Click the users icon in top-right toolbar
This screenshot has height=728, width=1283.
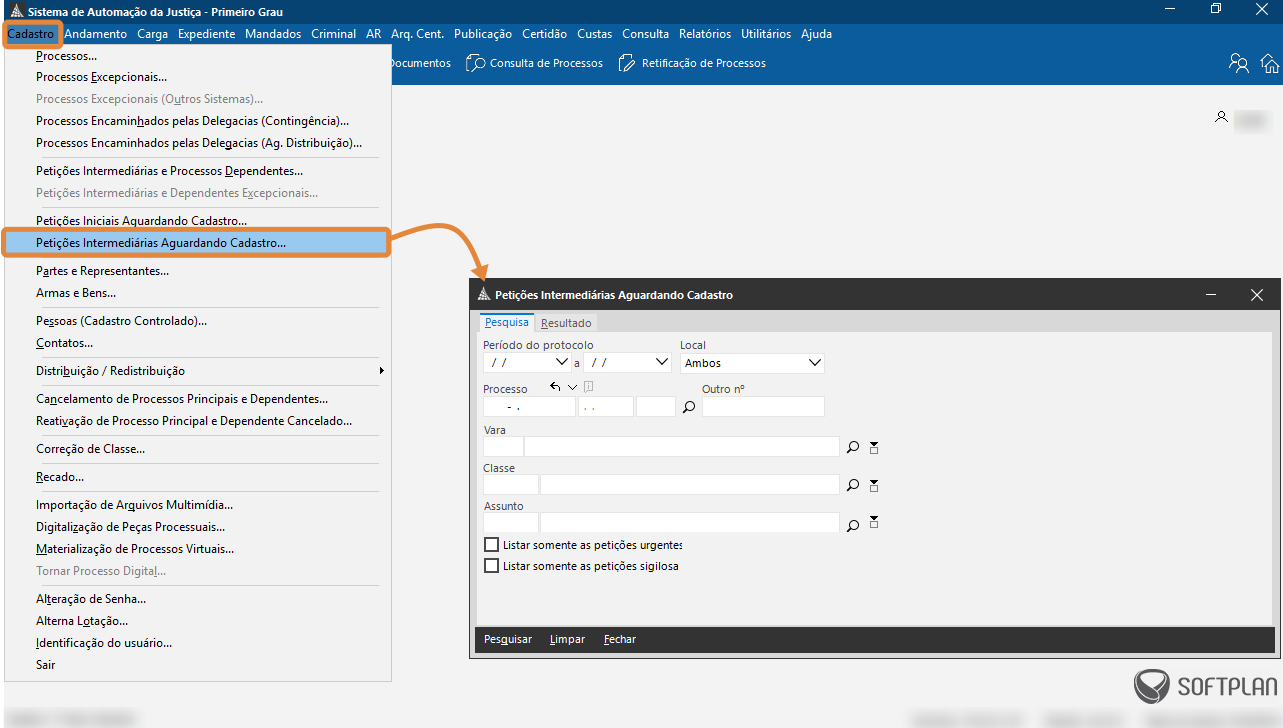coord(1239,63)
